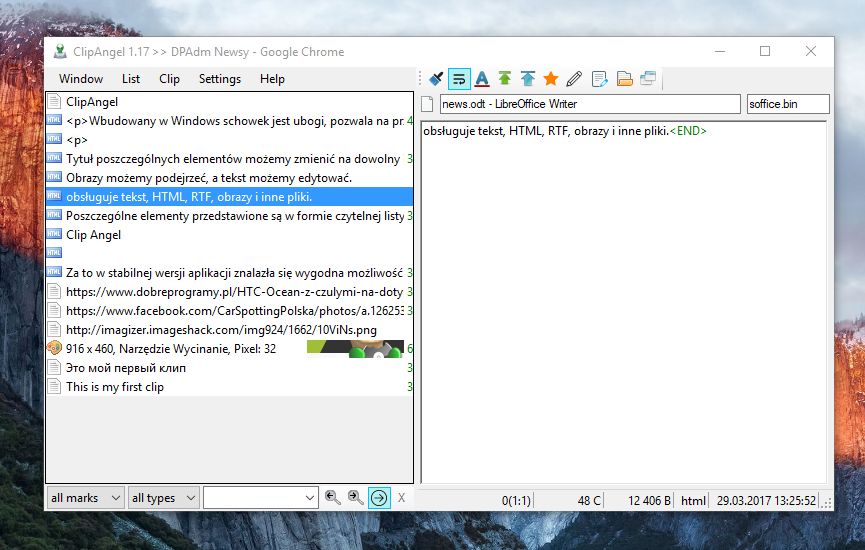Open the 'all types' dropdown

(163, 498)
